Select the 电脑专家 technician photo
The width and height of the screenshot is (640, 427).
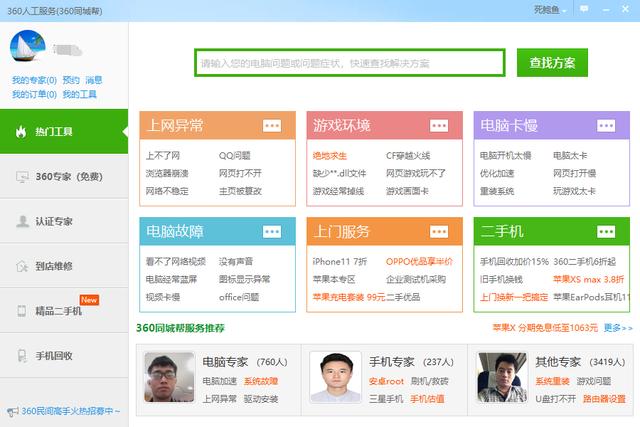166,377
